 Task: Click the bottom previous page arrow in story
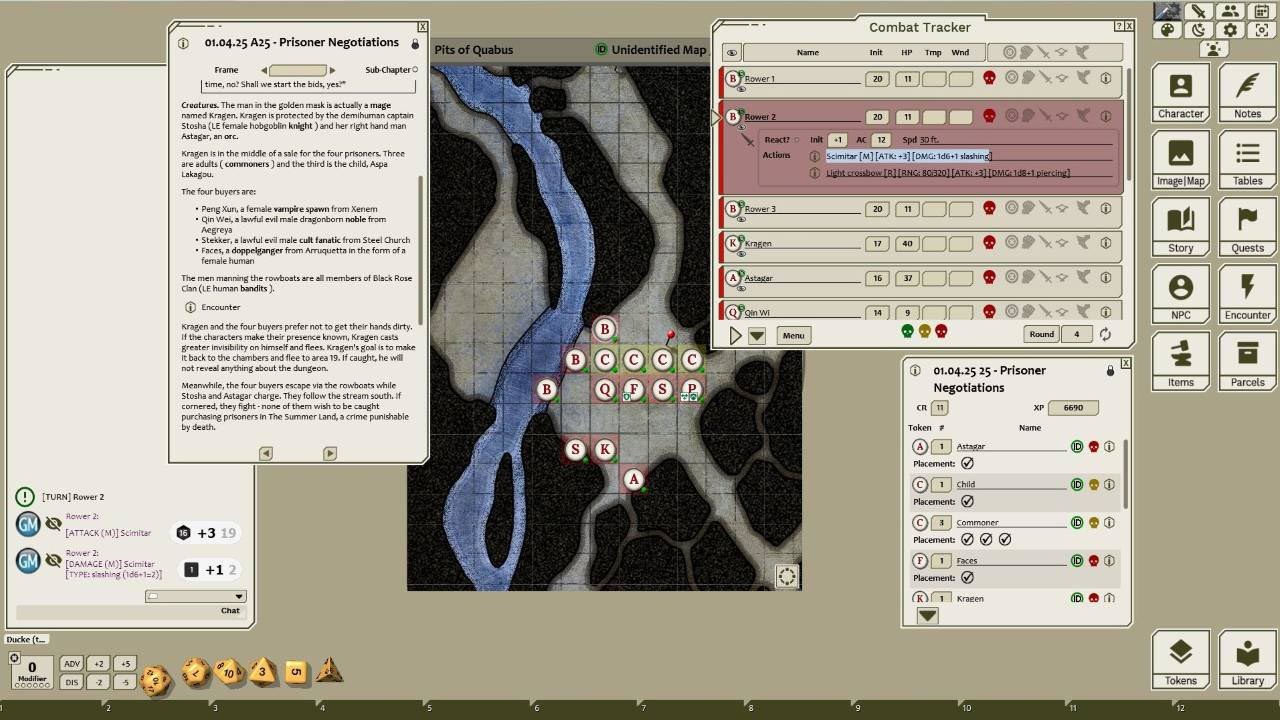pyautogui.click(x=266, y=453)
